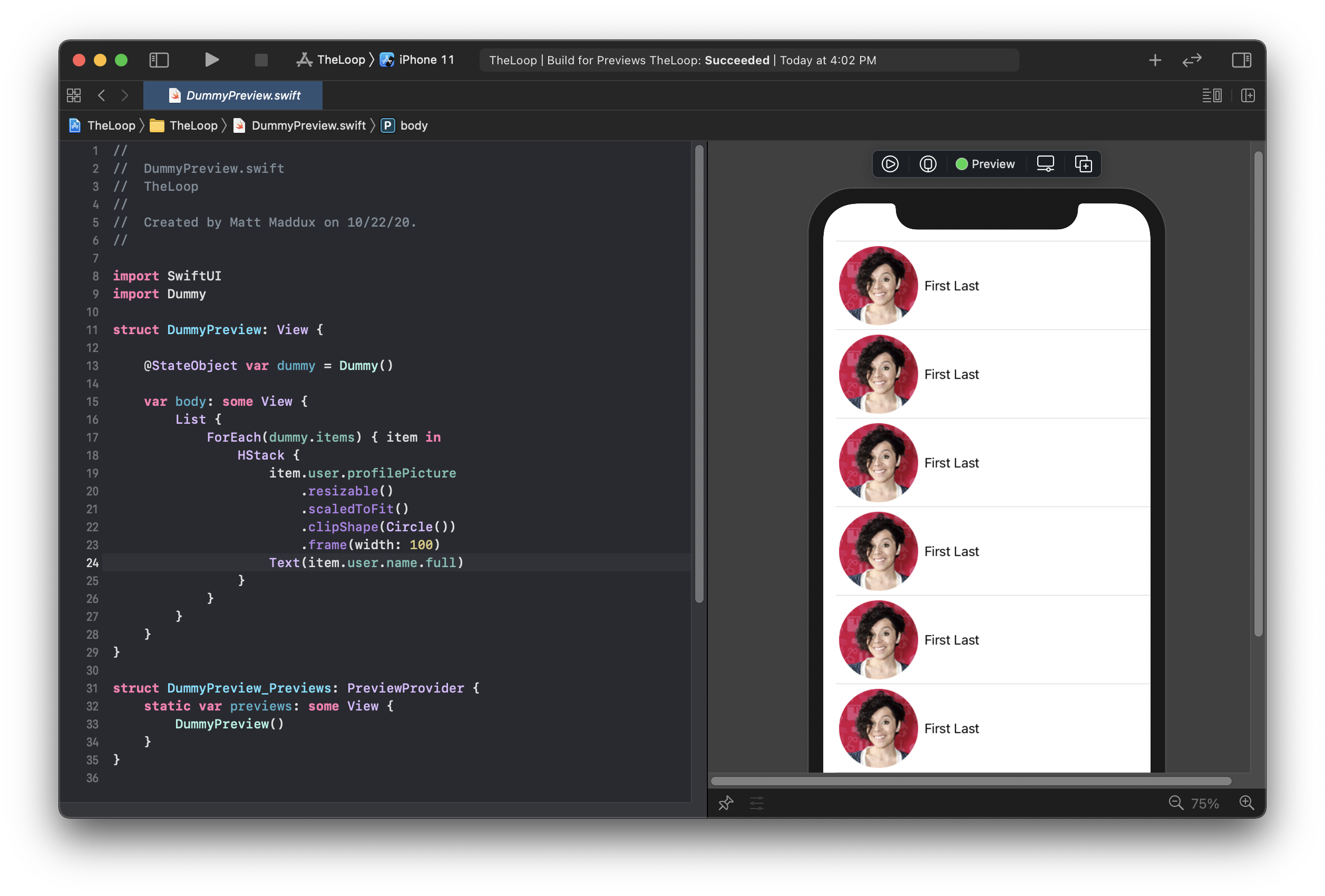
Task: Click the code review arrows icon
Action: tap(1192, 60)
